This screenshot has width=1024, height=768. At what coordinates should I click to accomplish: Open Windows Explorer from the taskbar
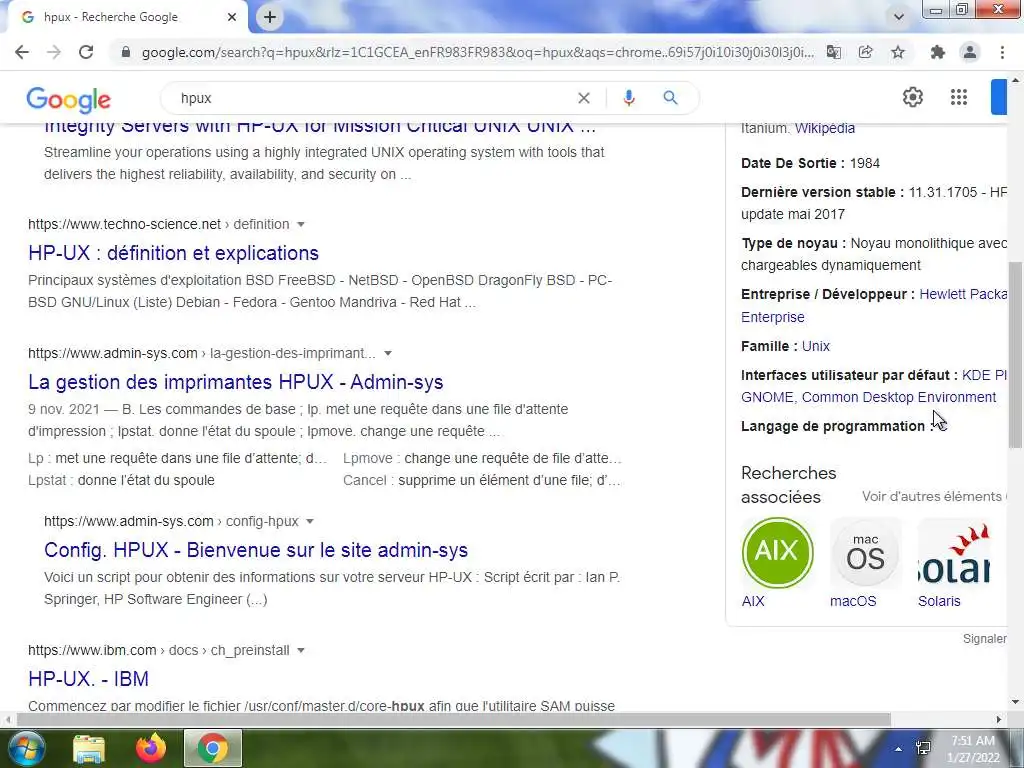click(89, 748)
